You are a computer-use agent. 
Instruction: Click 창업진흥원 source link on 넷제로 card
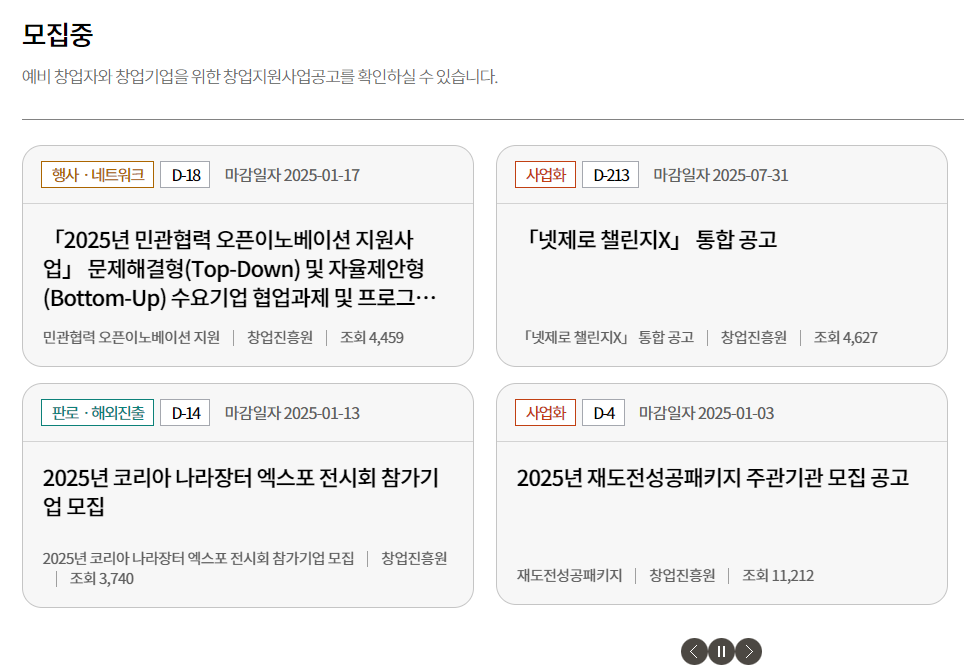coord(752,337)
